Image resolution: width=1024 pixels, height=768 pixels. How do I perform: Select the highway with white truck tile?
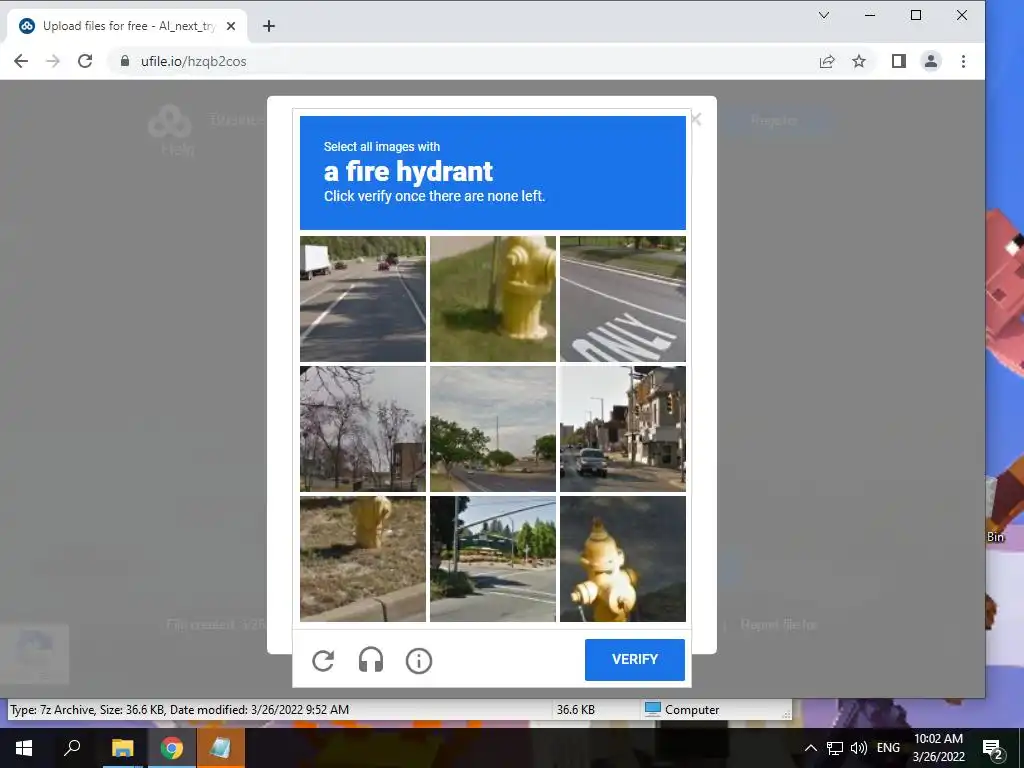coord(362,298)
